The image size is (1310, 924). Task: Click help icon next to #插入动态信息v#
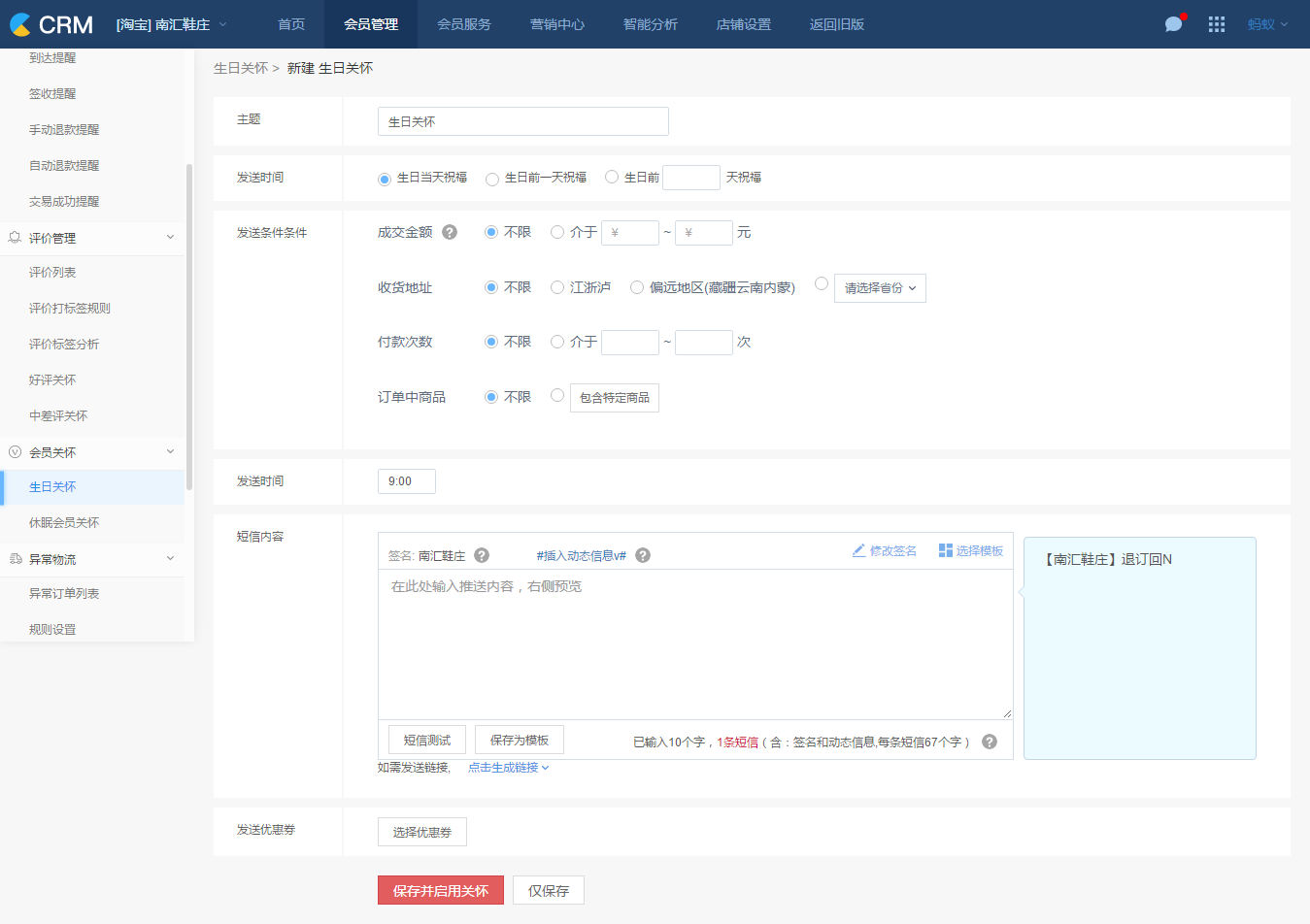pyautogui.click(x=643, y=555)
